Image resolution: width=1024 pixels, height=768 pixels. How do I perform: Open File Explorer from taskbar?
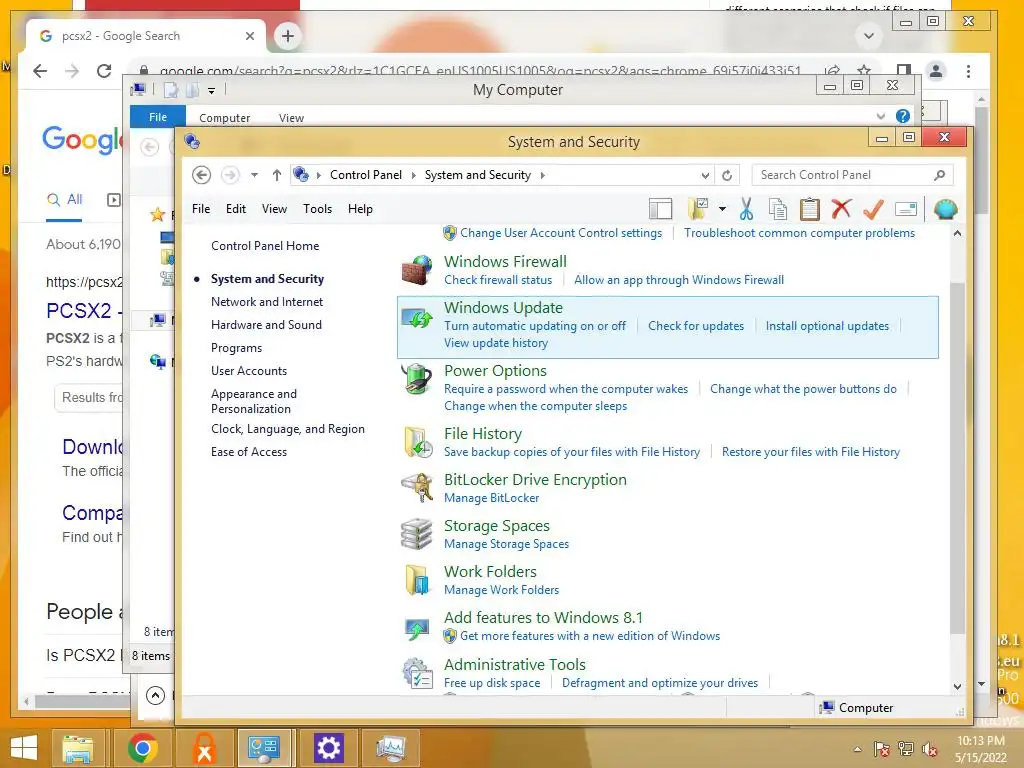78,748
